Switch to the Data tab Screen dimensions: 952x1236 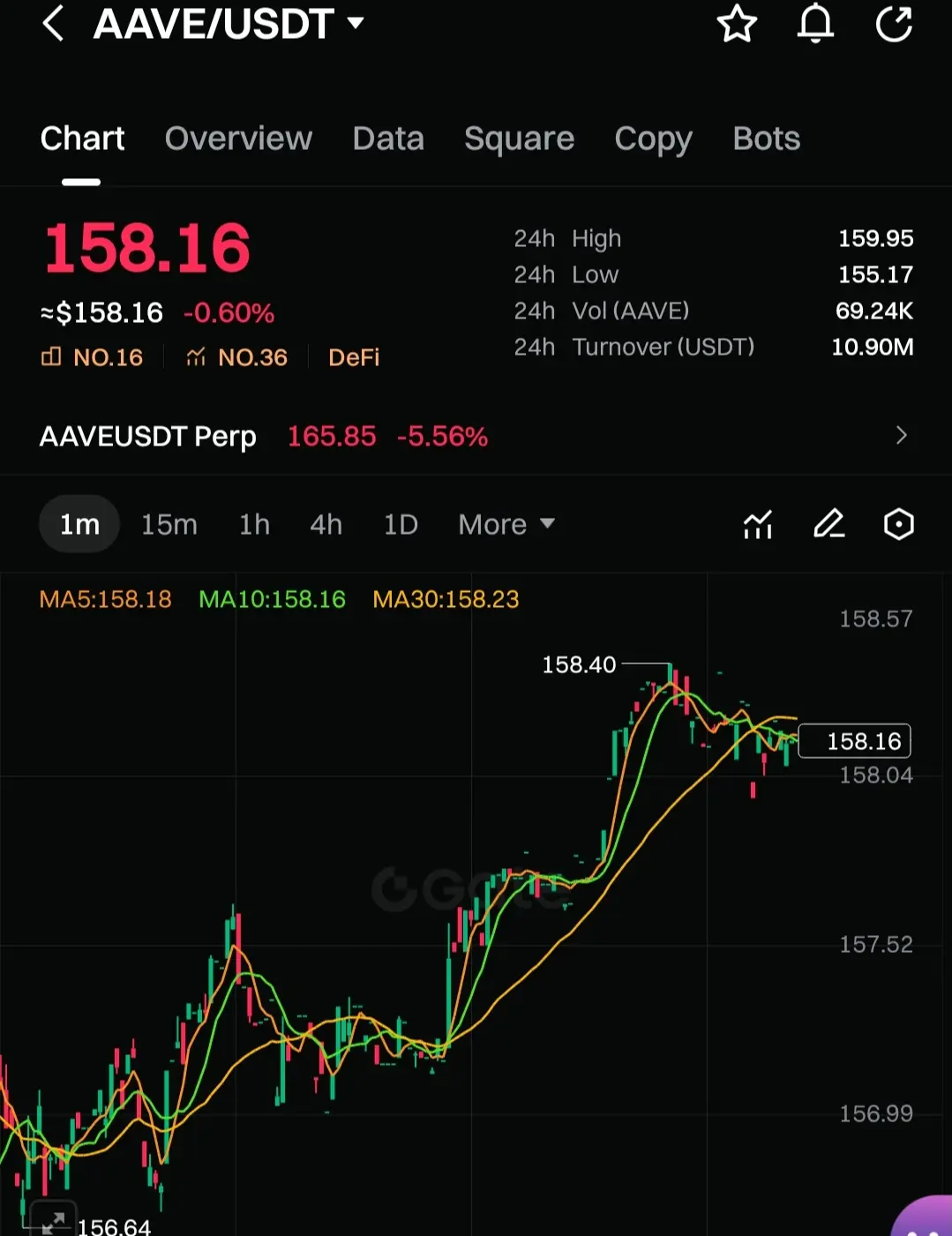(388, 139)
